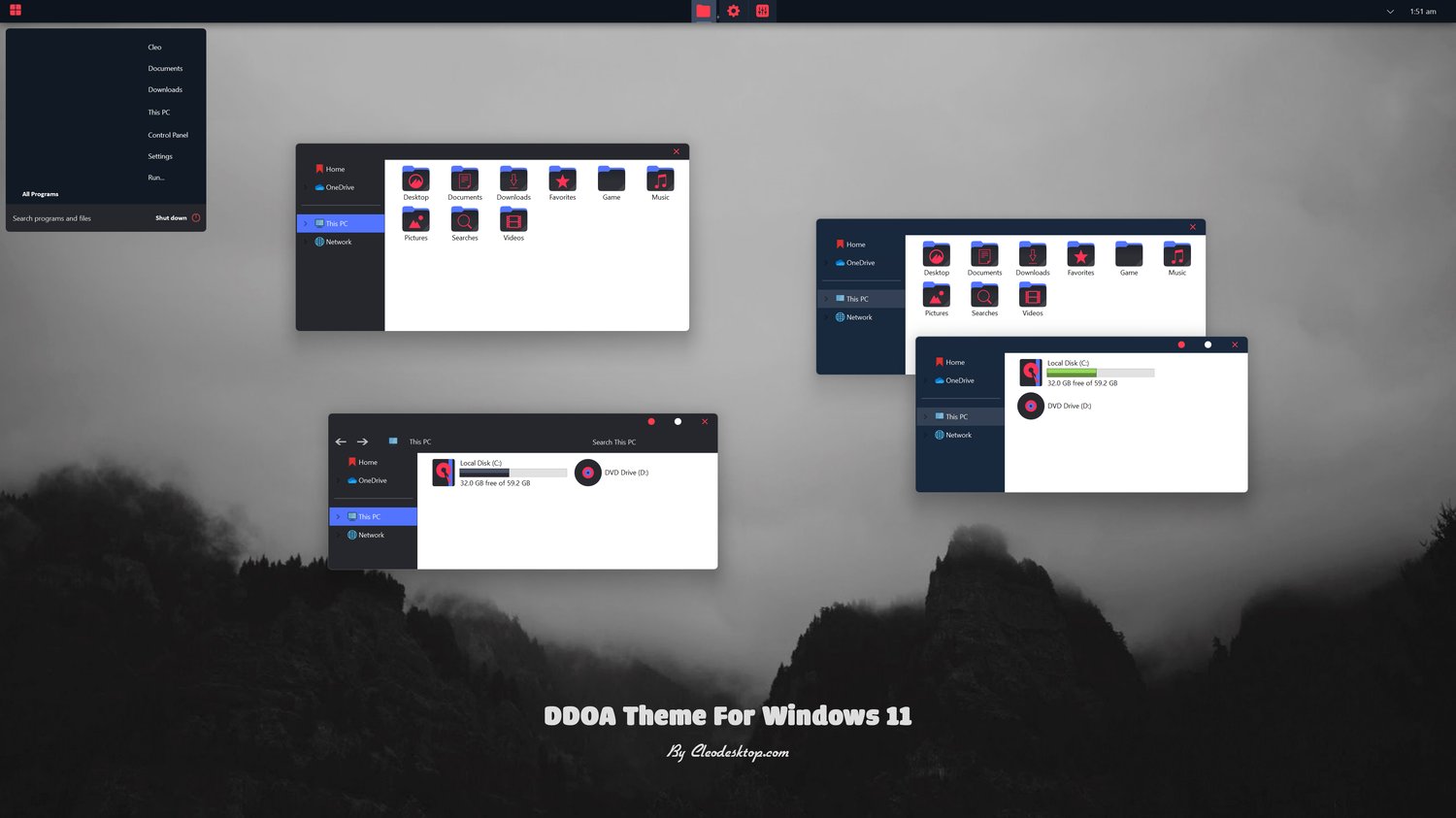Image resolution: width=1456 pixels, height=818 pixels.
Task: Select Home in the Search This PC window sidebar
Action: [363, 462]
